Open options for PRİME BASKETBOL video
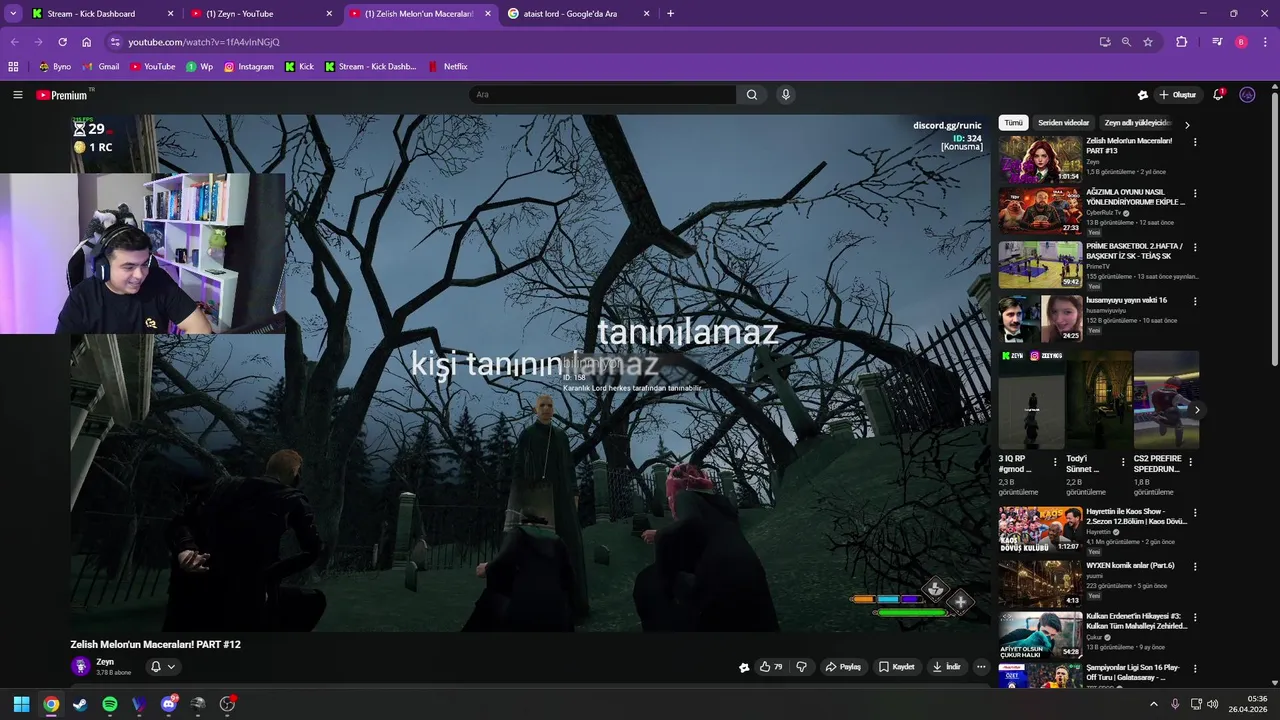The image size is (1280, 720). coord(1195,247)
